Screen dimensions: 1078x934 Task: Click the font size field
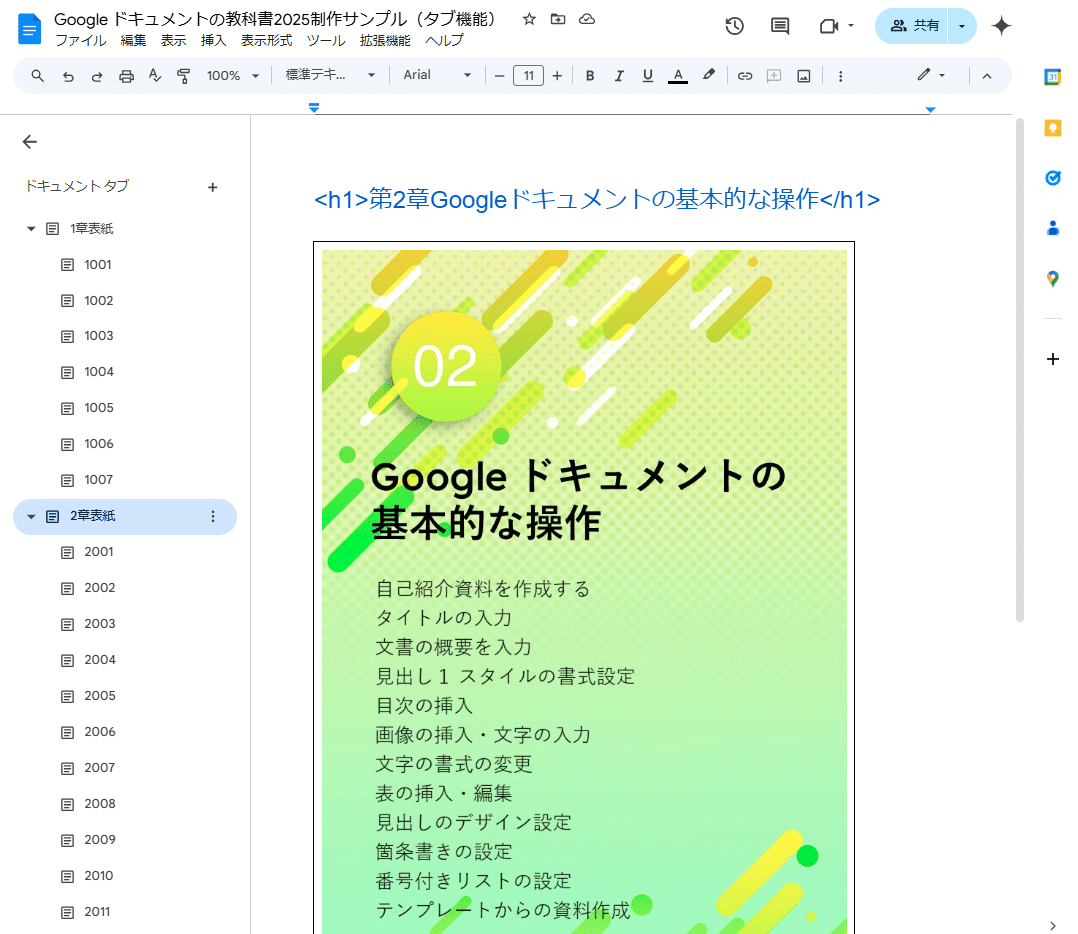(528, 76)
